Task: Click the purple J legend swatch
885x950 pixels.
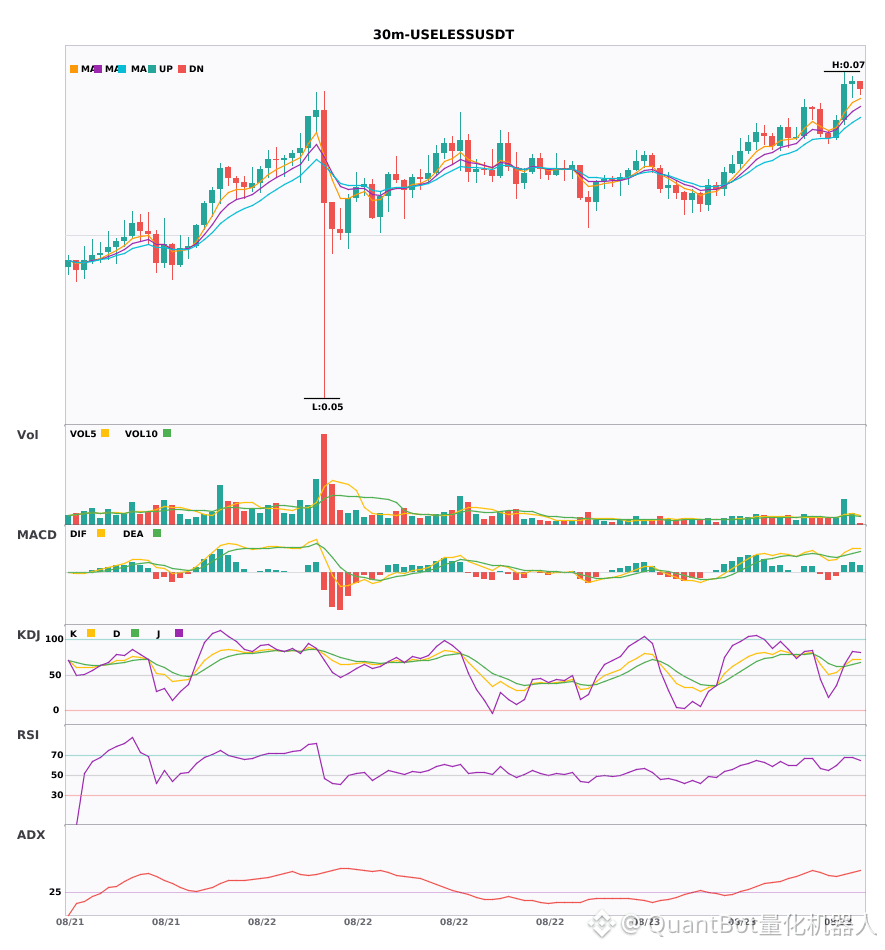Action: [179, 633]
